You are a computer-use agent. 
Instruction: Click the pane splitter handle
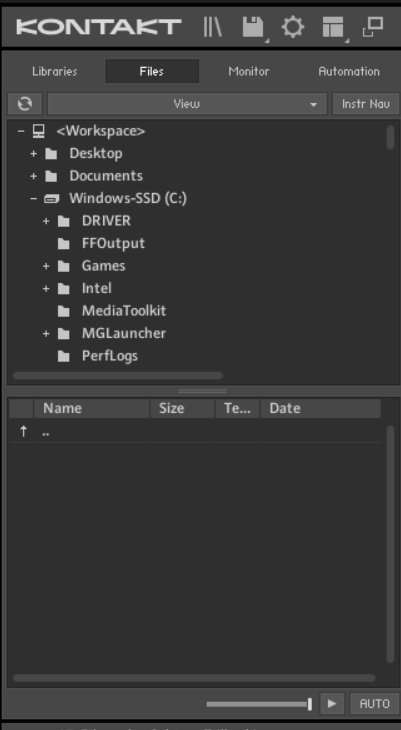pyautogui.click(x=202, y=391)
